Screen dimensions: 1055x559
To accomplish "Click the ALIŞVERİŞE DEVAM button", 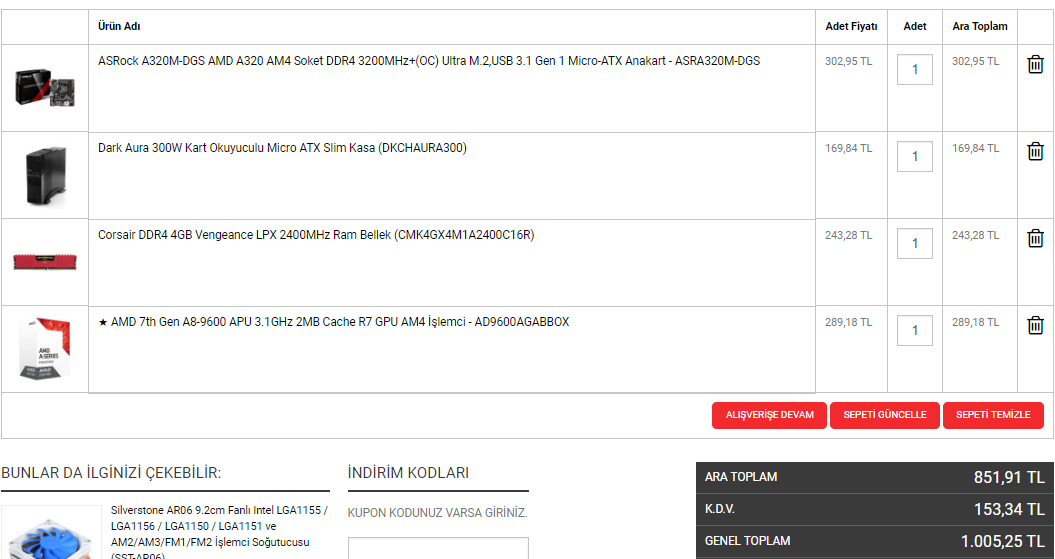I will tap(769, 415).
